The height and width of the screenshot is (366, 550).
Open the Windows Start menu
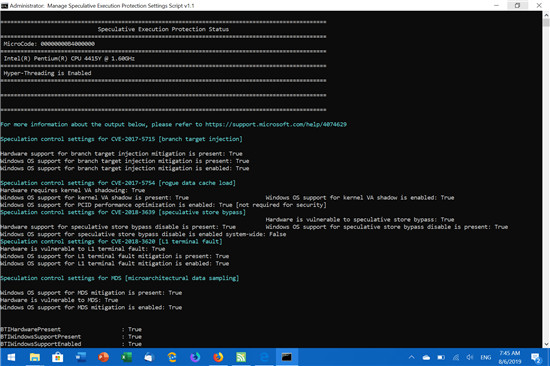point(11,357)
